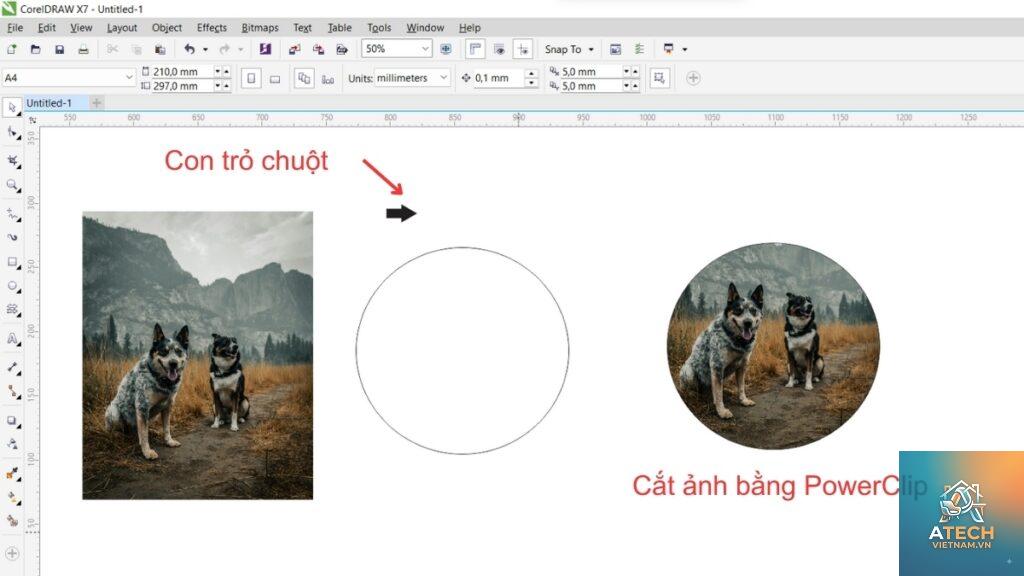Toggle Show grid button
This screenshot has width=1024, height=576.
[499, 49]
